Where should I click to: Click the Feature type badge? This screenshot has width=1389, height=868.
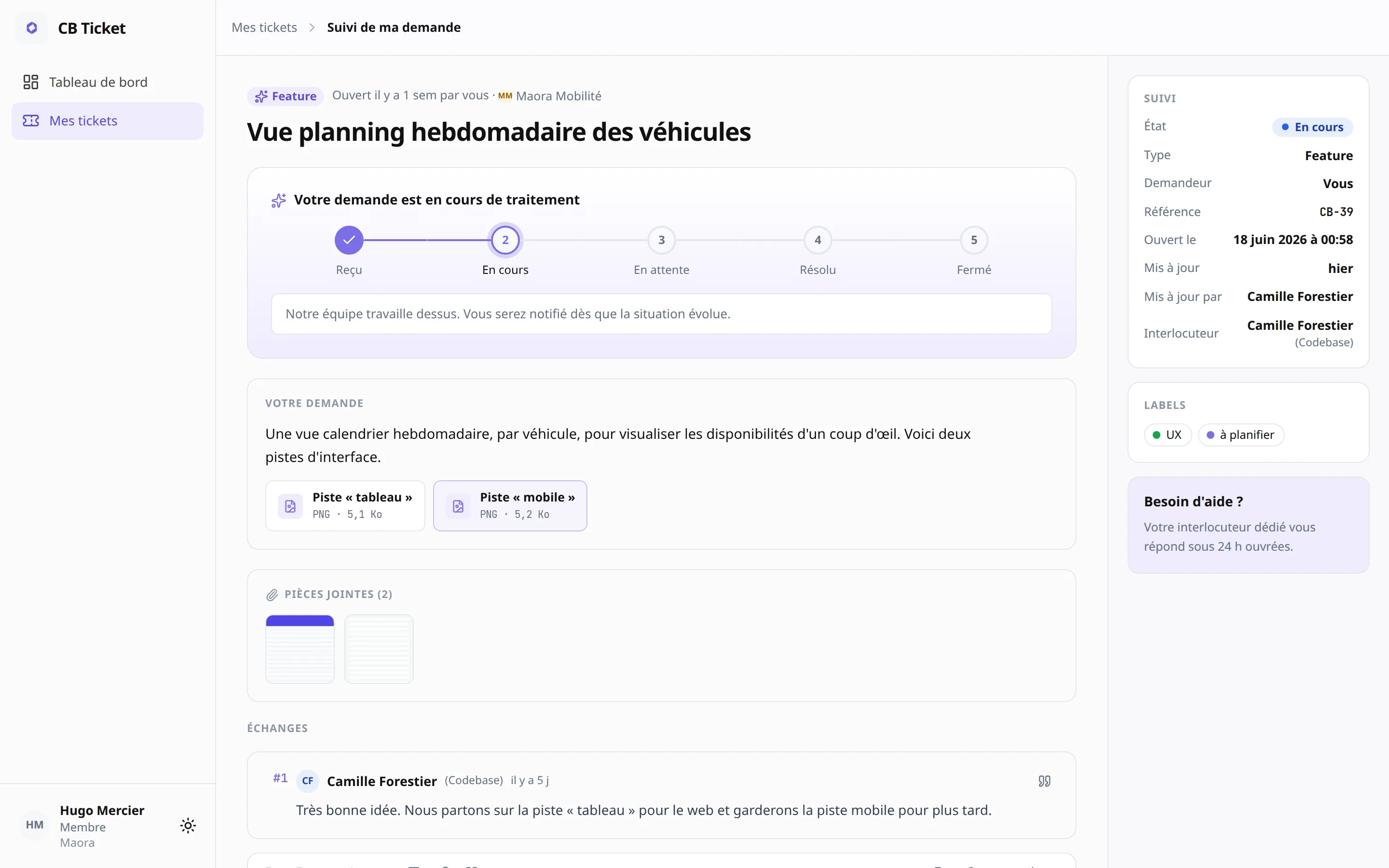[x=286, y=96]
